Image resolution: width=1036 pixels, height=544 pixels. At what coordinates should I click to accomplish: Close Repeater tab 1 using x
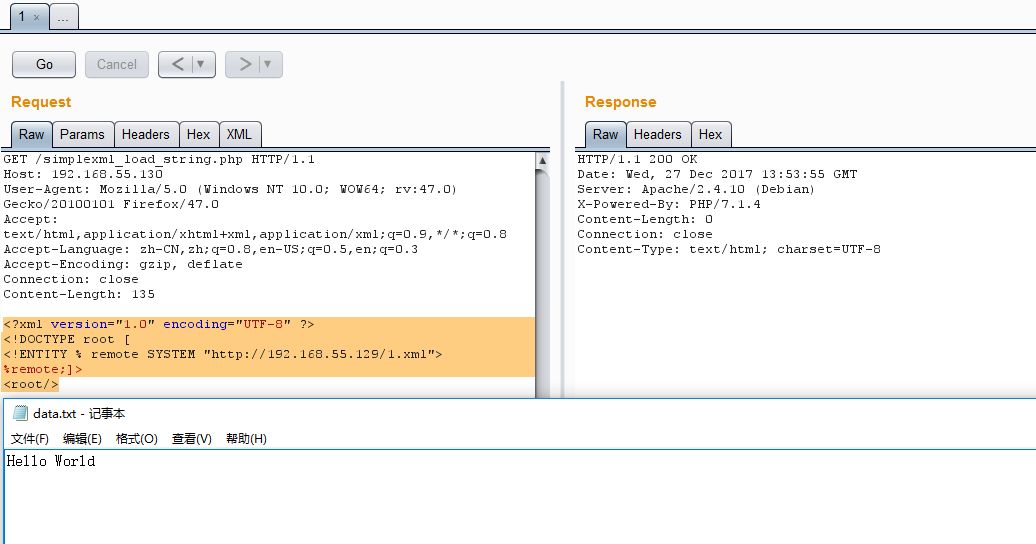pos(36,18)
